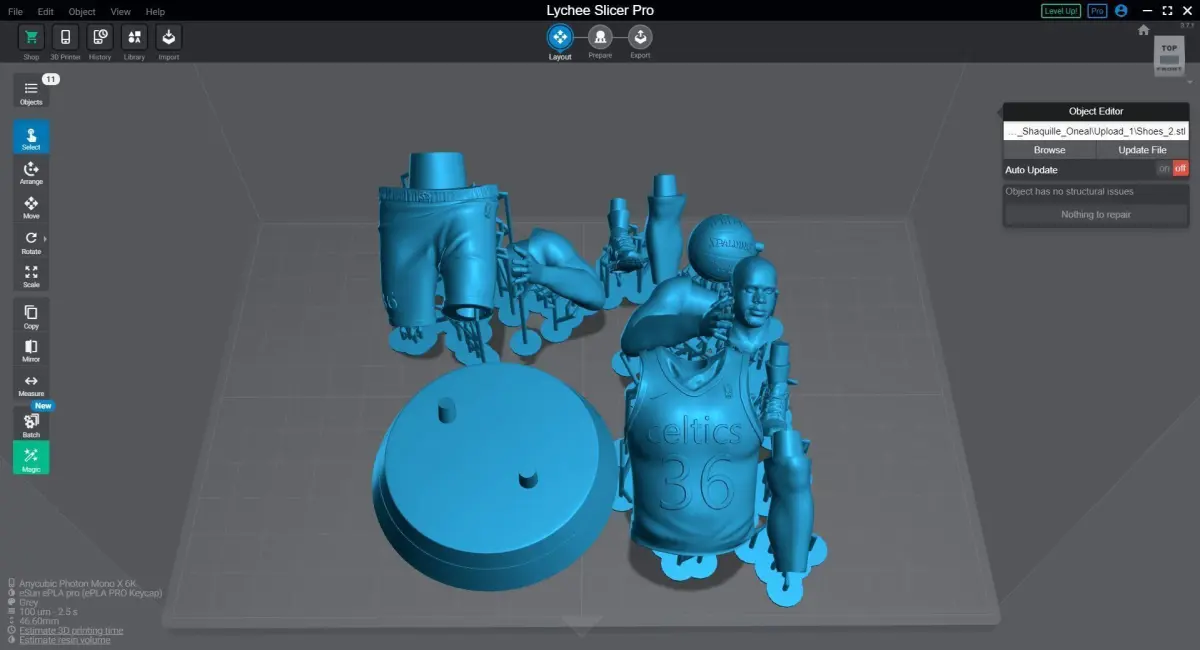This screenshot has height=650, width=1200.
Task: Open the user account profile icon
Action: click(x=1122, y=11)
